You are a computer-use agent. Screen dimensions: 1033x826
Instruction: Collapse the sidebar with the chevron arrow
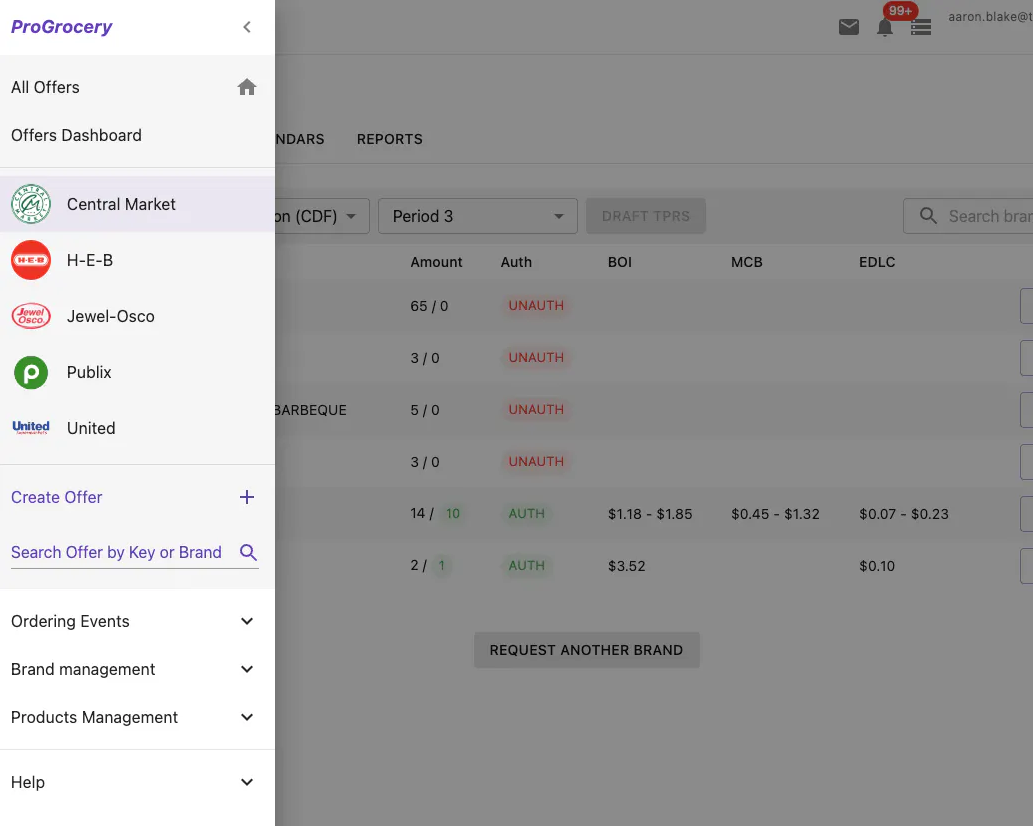247,27
